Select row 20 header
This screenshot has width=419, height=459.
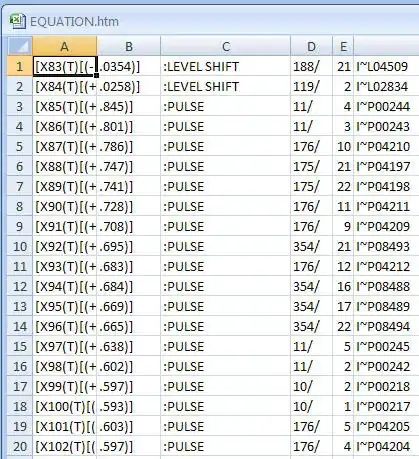[x=20, y=446]
